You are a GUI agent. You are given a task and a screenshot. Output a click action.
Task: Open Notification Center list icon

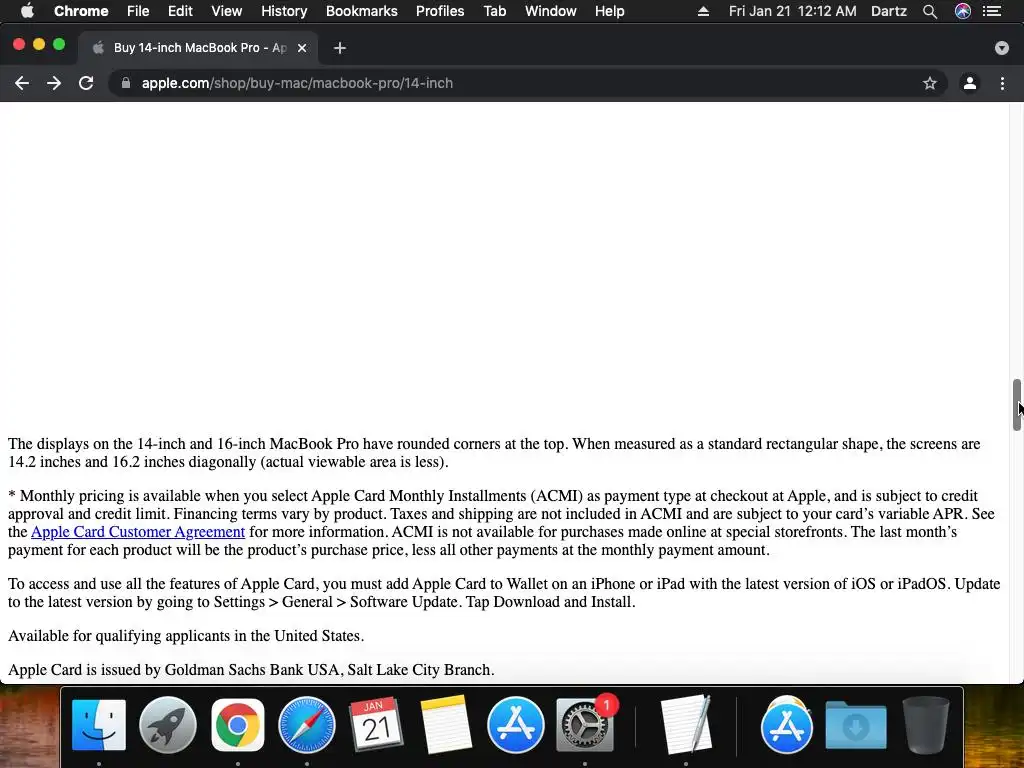[992, 11]
